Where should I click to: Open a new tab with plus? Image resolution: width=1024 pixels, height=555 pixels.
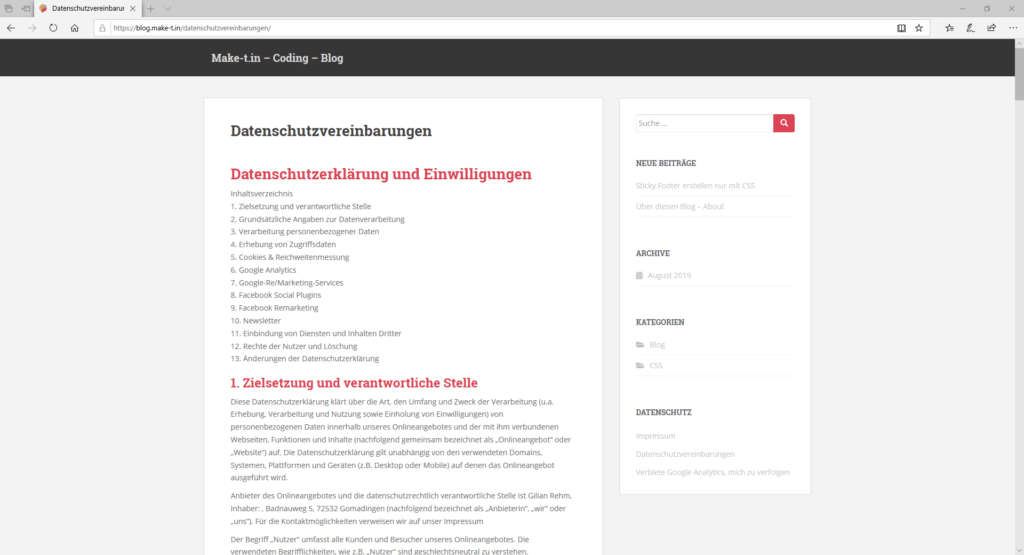(x=151, y=8)
